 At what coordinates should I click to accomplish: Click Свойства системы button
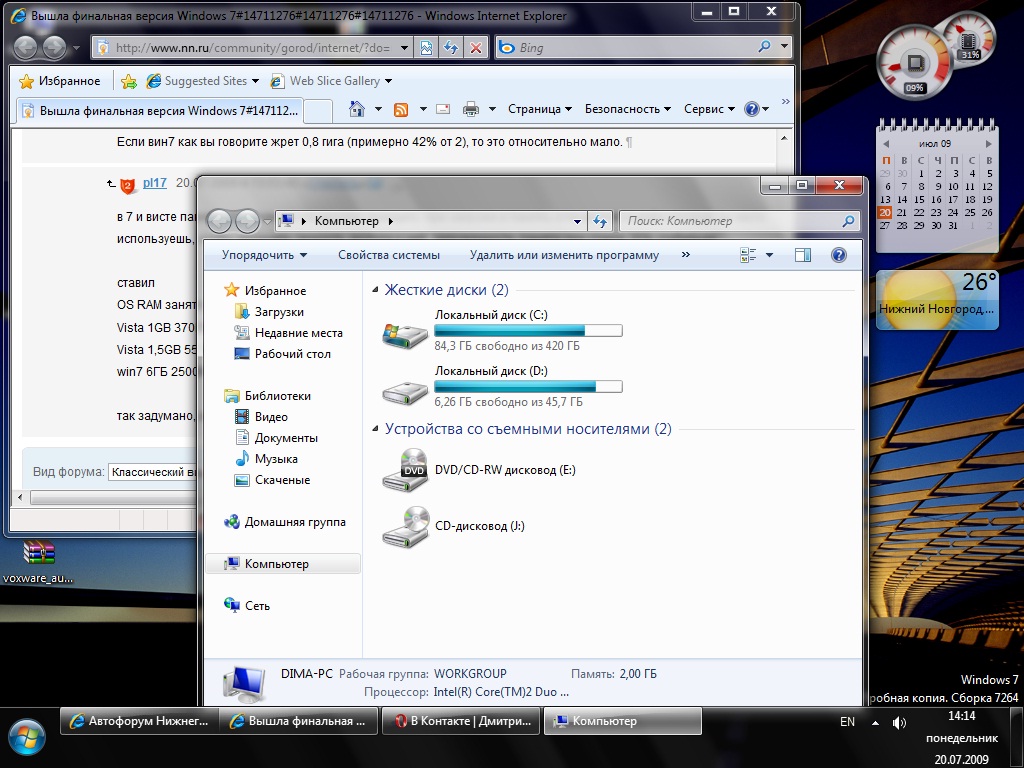388,255
